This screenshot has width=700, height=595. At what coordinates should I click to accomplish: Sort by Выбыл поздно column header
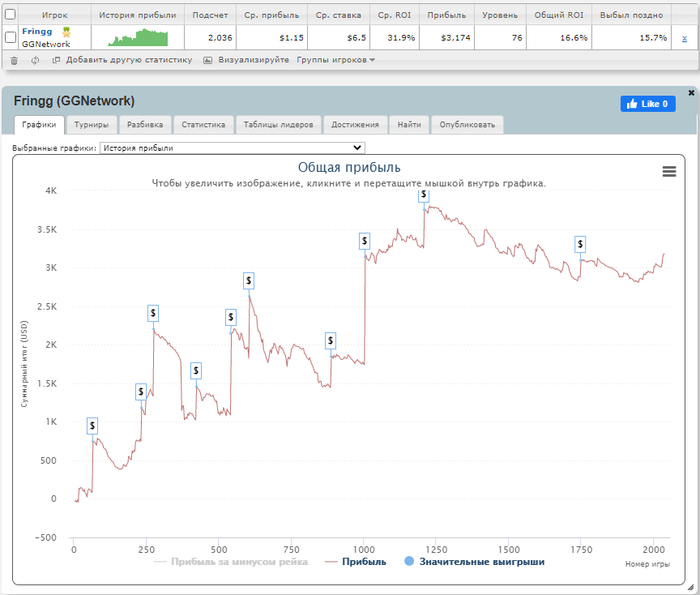(632, 15)
